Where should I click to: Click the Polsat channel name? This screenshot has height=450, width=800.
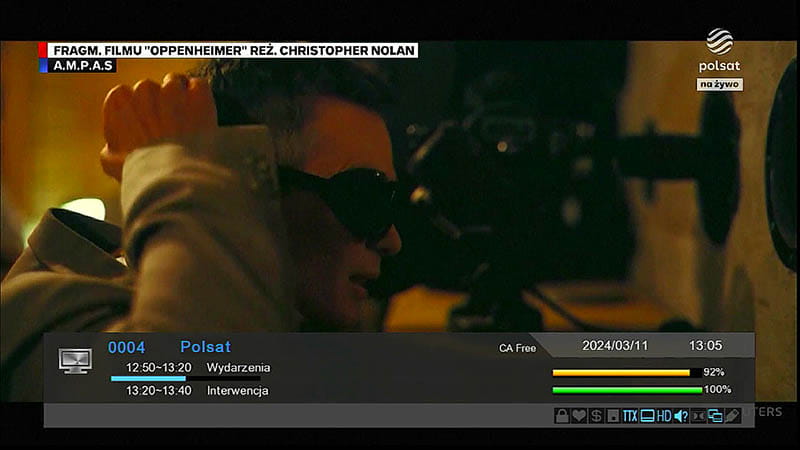pos(205,347)
